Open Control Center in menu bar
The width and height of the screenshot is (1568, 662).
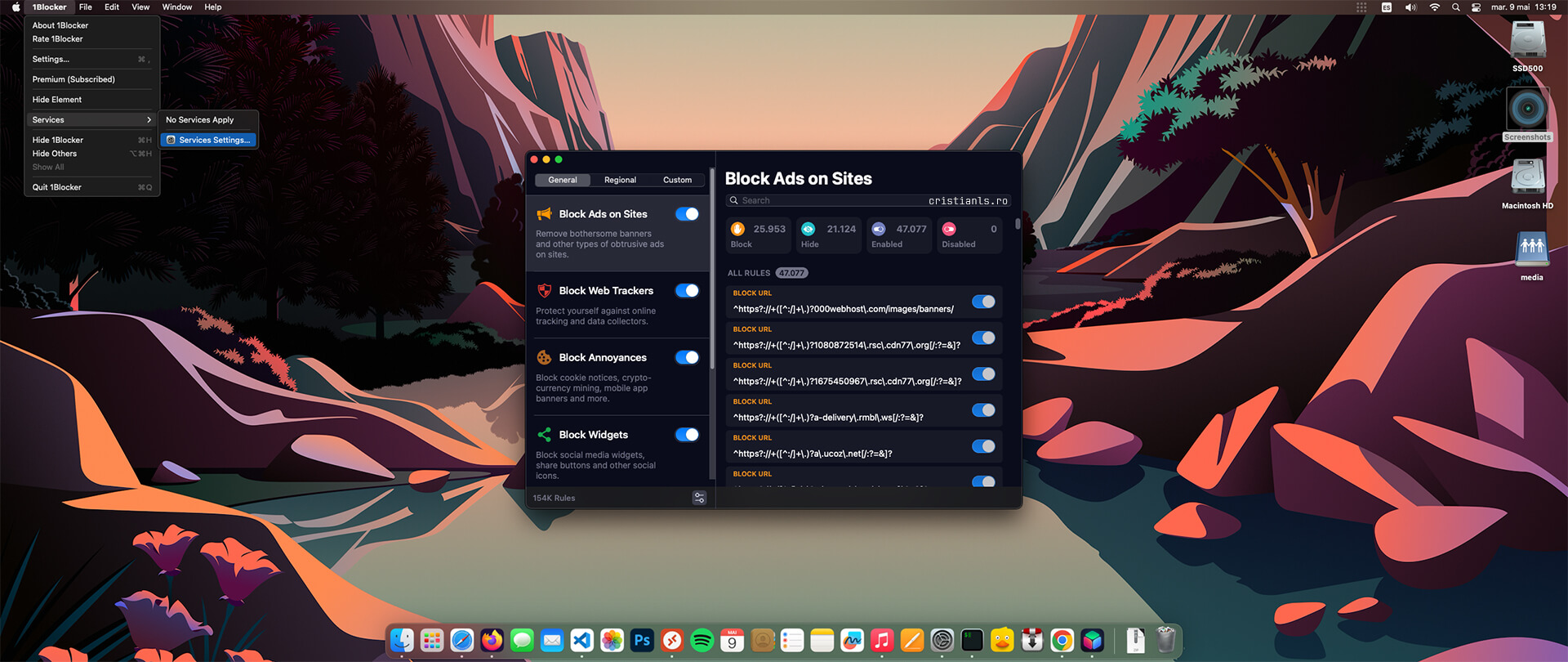coord(1477,7)
